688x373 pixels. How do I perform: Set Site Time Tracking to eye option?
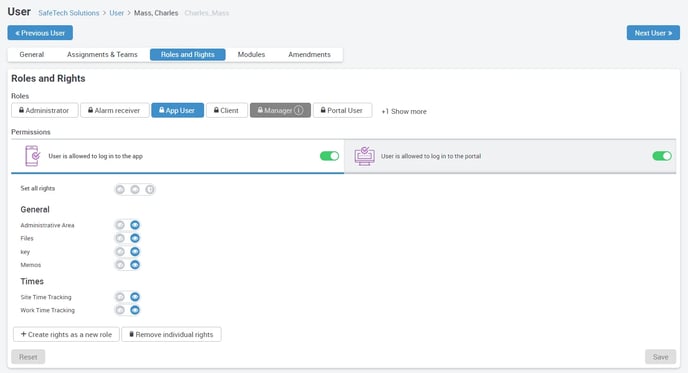pos(135,297)
